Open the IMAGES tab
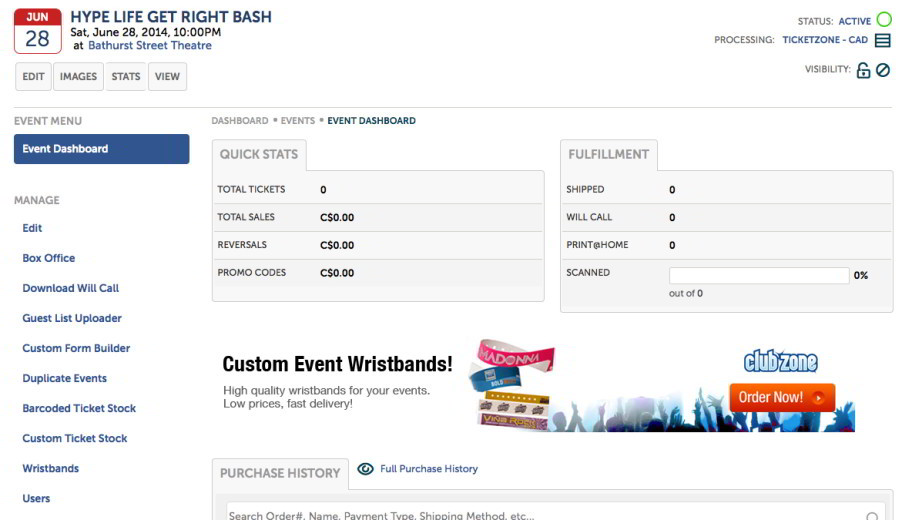 (x=79, y=77)
